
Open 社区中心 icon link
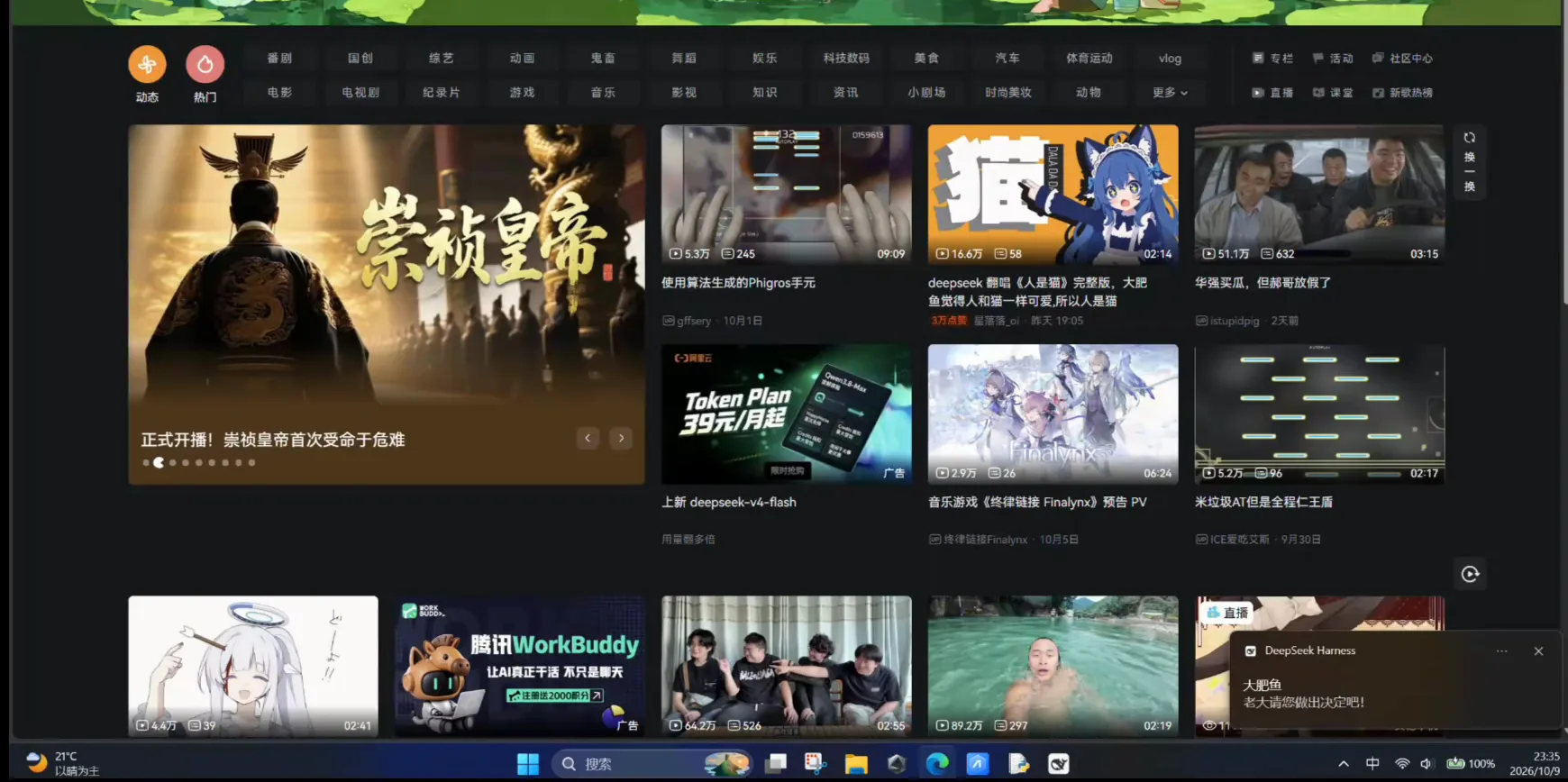(1401, 58)
